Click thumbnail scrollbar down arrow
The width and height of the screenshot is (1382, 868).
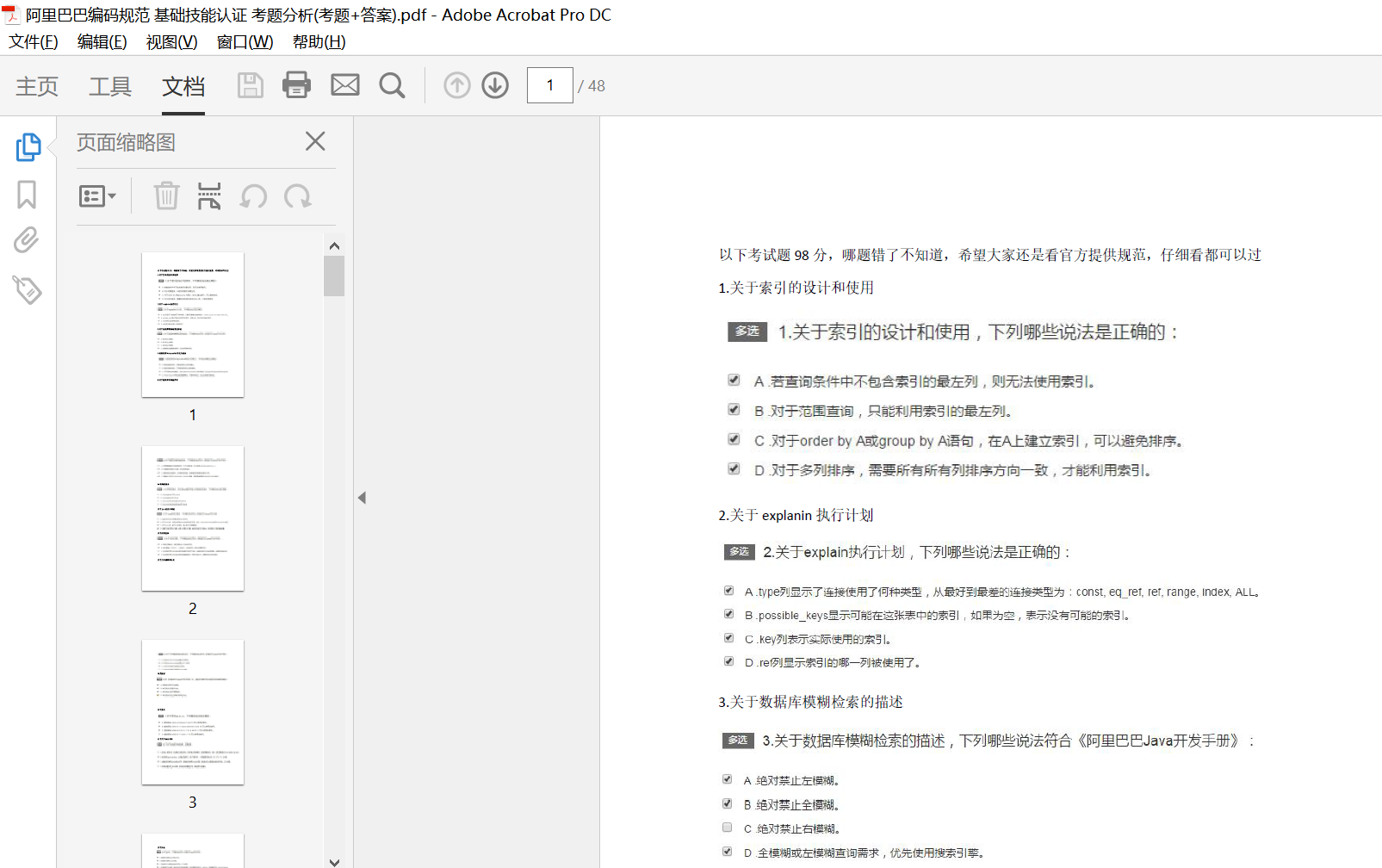point(335,861)
